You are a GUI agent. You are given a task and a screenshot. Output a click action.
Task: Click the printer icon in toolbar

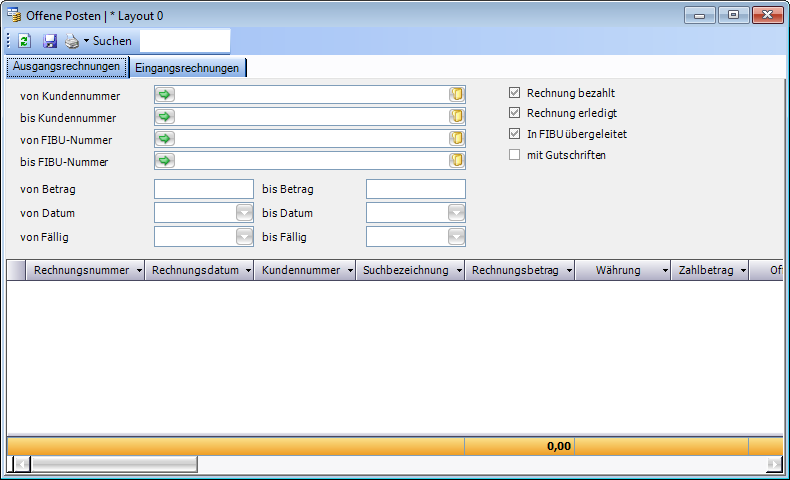pyautogui.click(x=71, y=41)
